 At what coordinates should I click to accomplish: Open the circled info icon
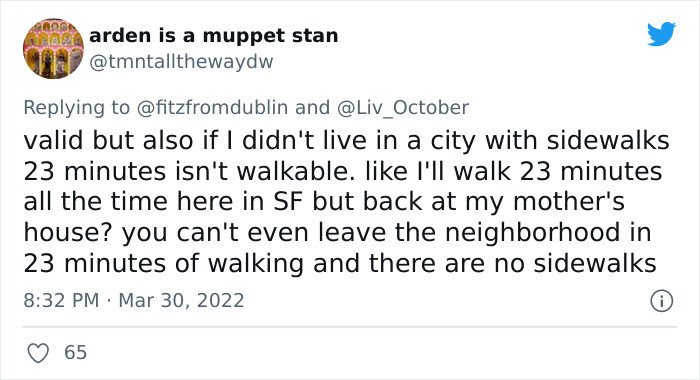(662, 301)
